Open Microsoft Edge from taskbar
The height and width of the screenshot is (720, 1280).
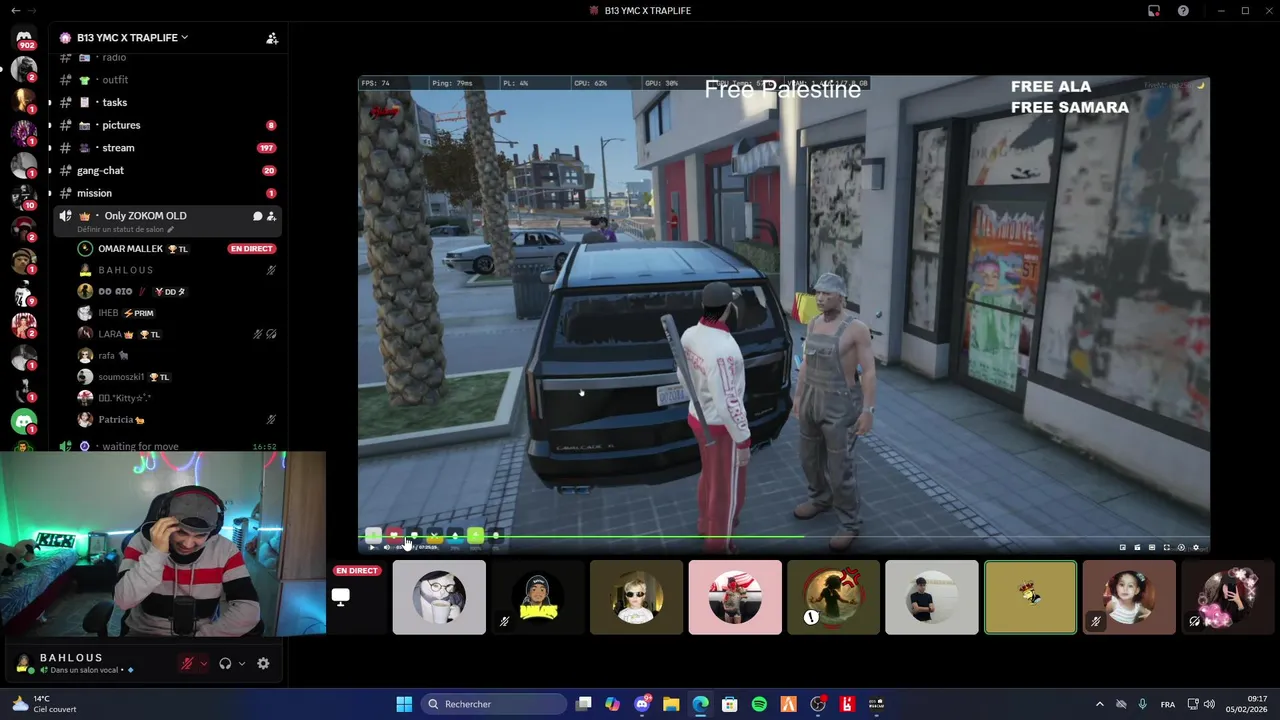tap(701, 704)
